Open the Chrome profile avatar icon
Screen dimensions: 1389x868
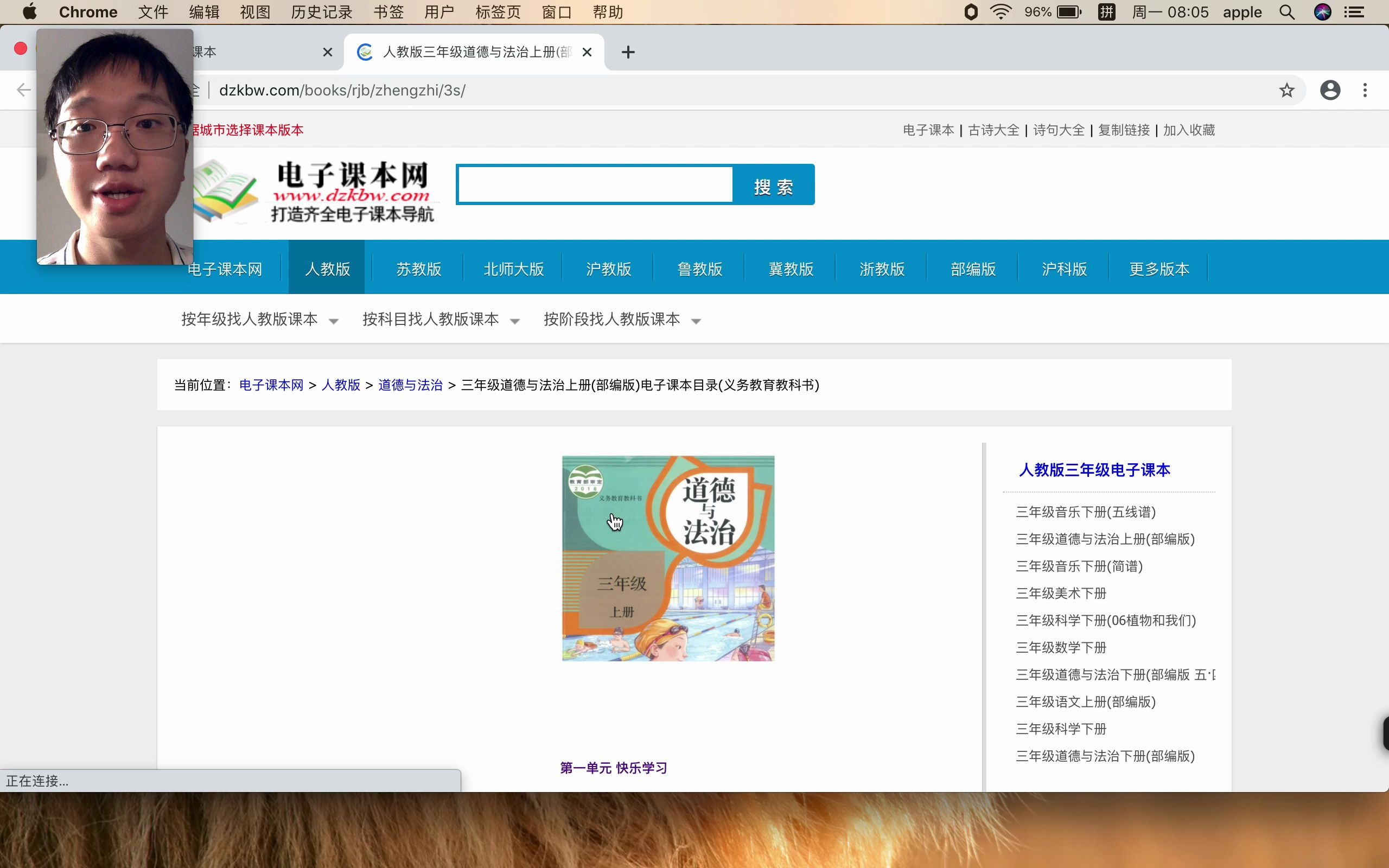[1330, 90]
